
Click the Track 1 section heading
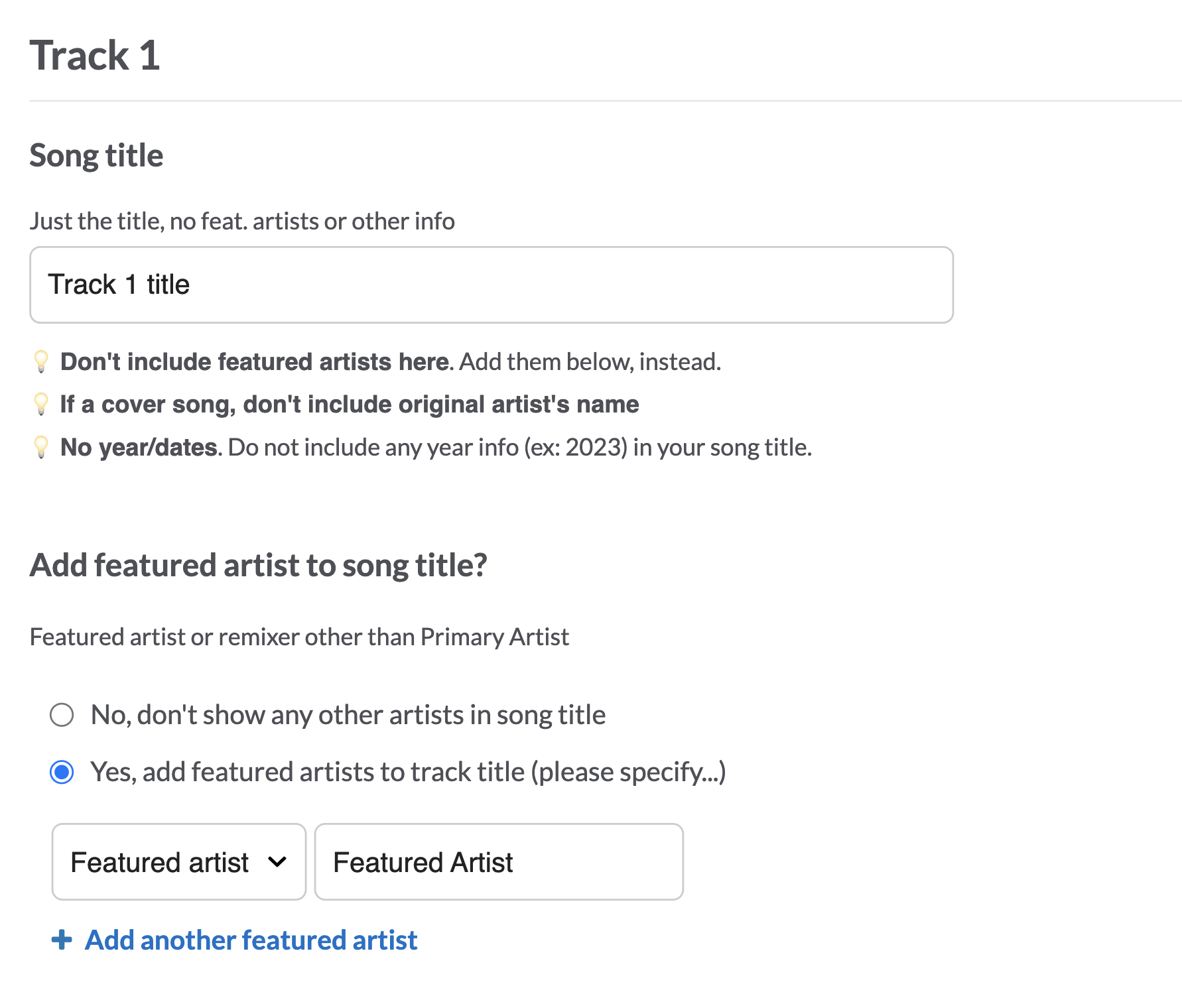coord(95,56)
